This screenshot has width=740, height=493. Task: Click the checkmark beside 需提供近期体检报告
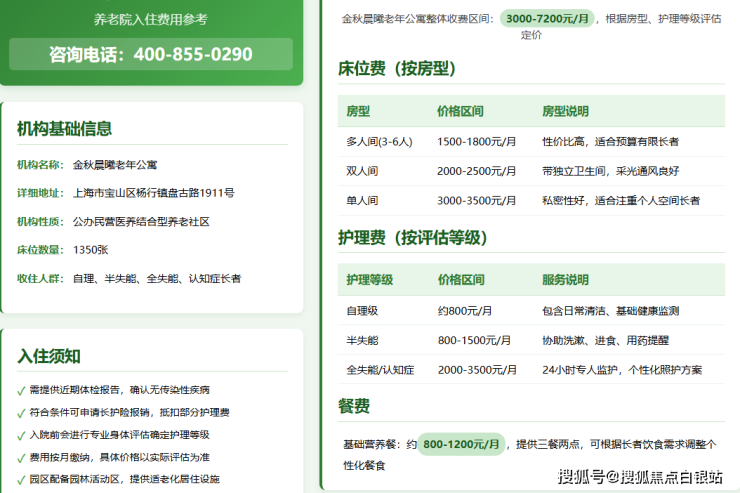coord(21,391)
